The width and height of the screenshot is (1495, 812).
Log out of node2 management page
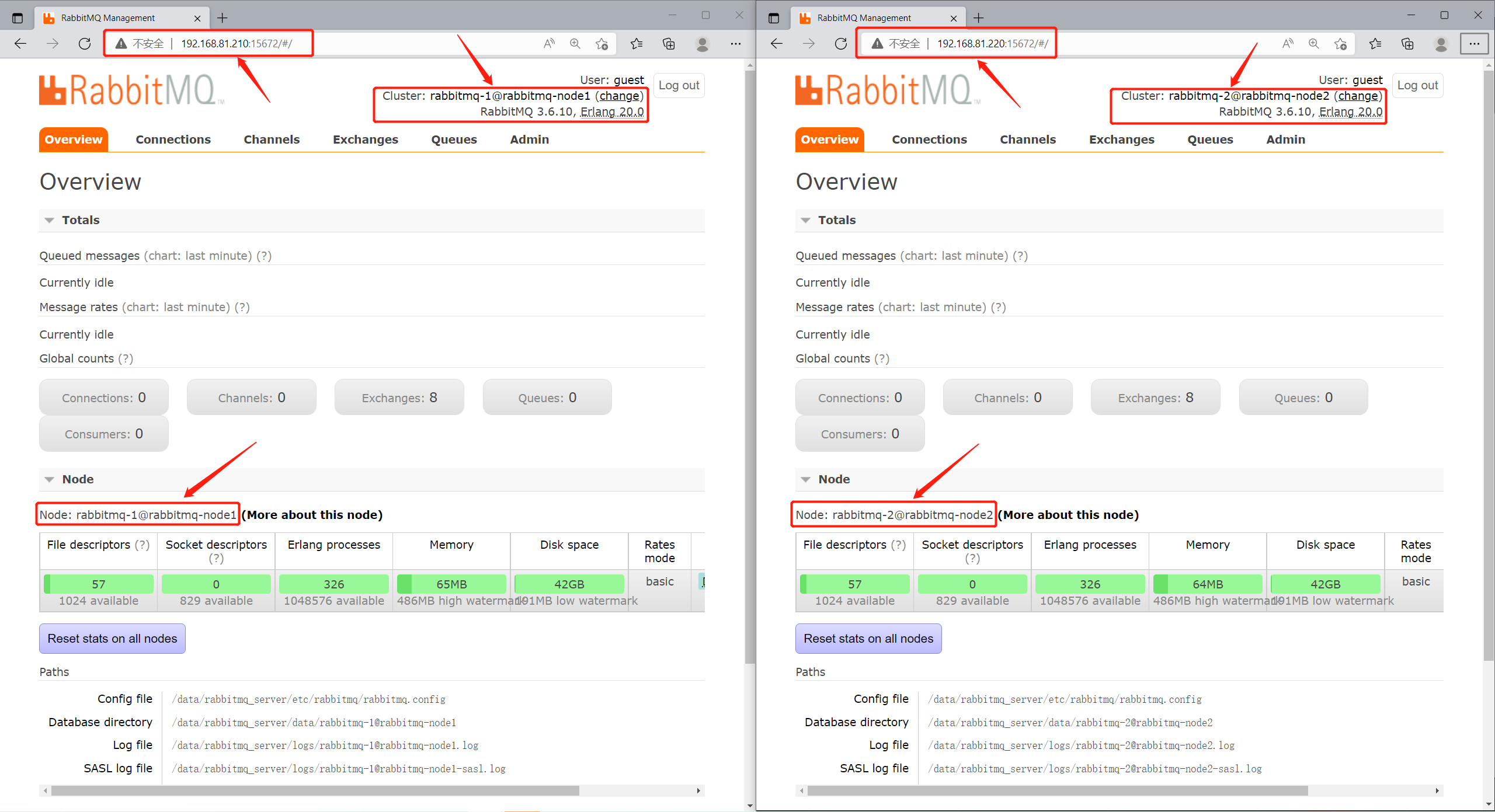coord(1418,85)
